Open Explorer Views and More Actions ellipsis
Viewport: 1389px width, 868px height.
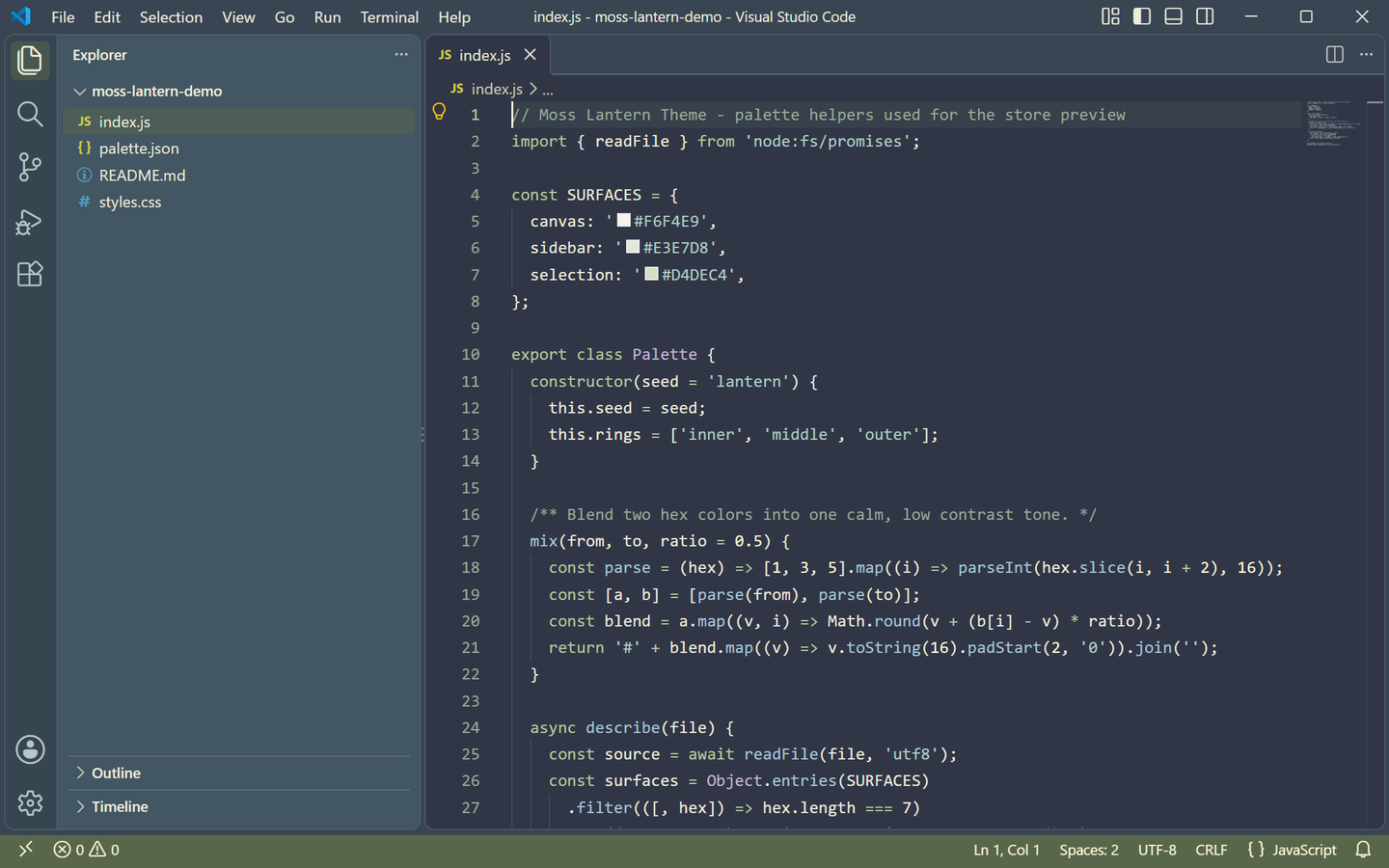(401, 55)
